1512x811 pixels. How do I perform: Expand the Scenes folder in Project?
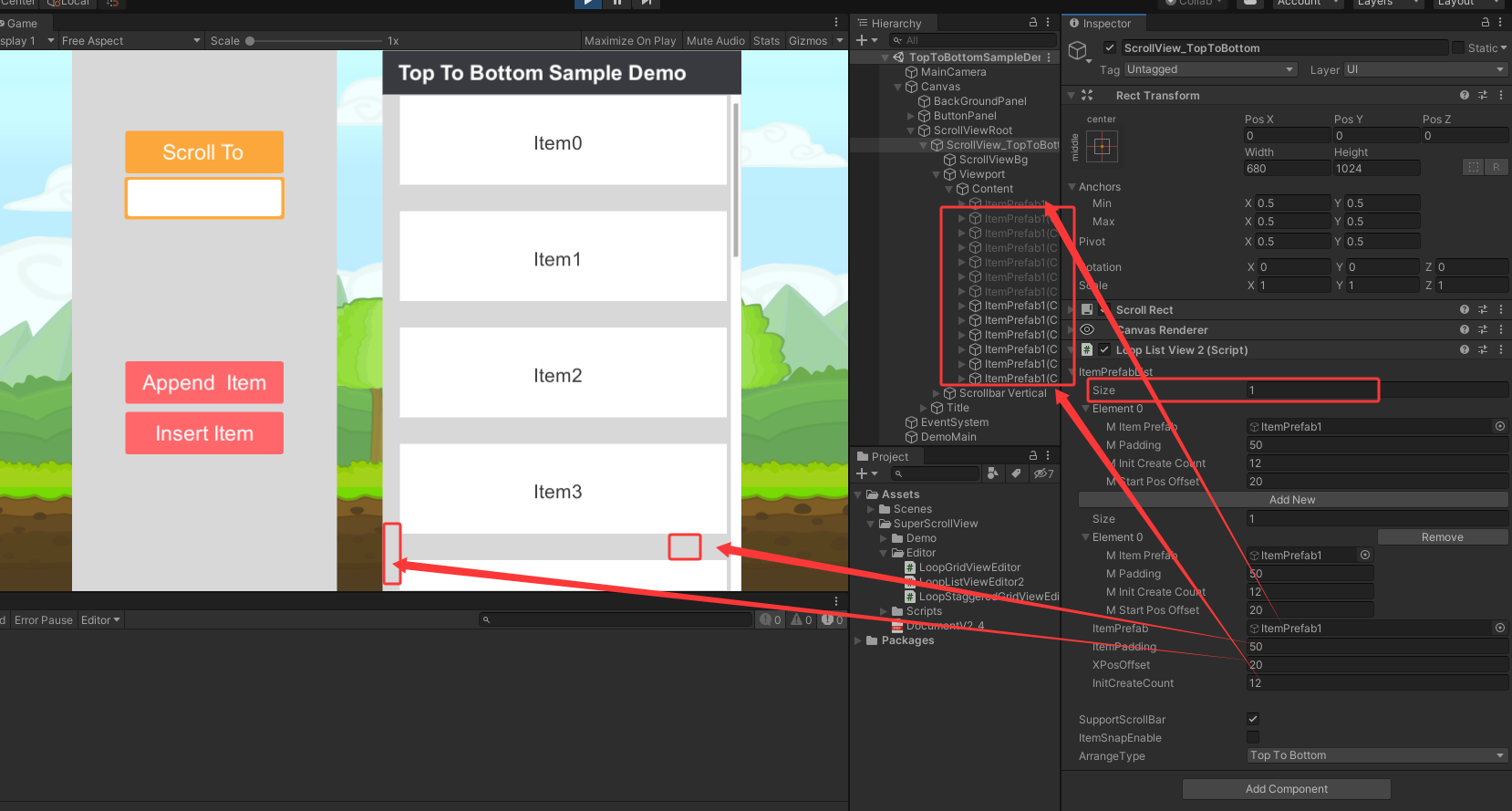pos(870,509)
